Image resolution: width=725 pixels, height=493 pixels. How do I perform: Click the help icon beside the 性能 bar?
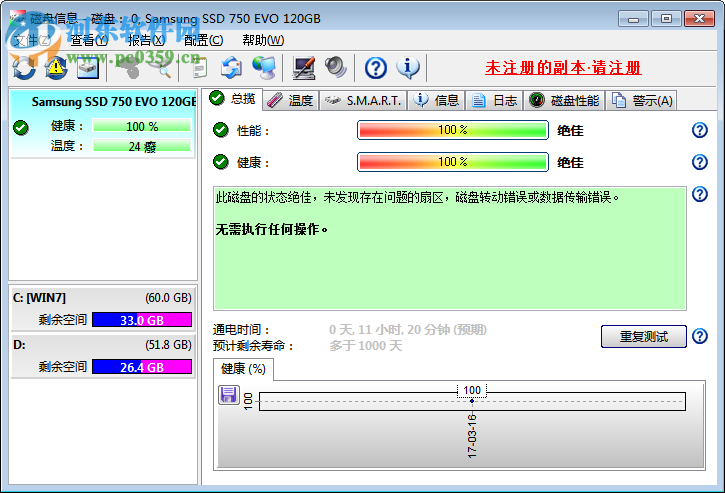[x=700, y=130]
